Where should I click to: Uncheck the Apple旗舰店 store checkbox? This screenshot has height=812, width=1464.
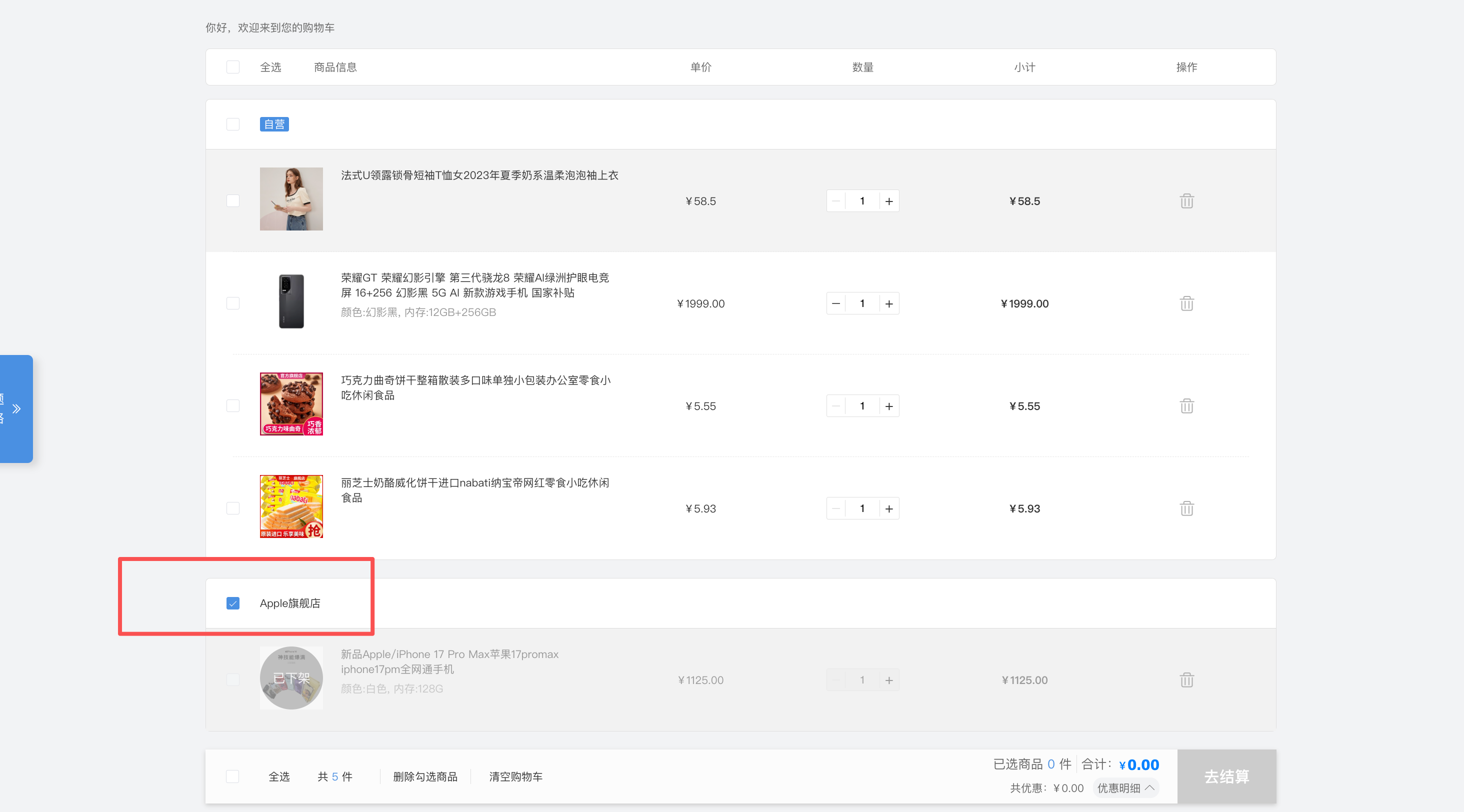coord(232,603)
